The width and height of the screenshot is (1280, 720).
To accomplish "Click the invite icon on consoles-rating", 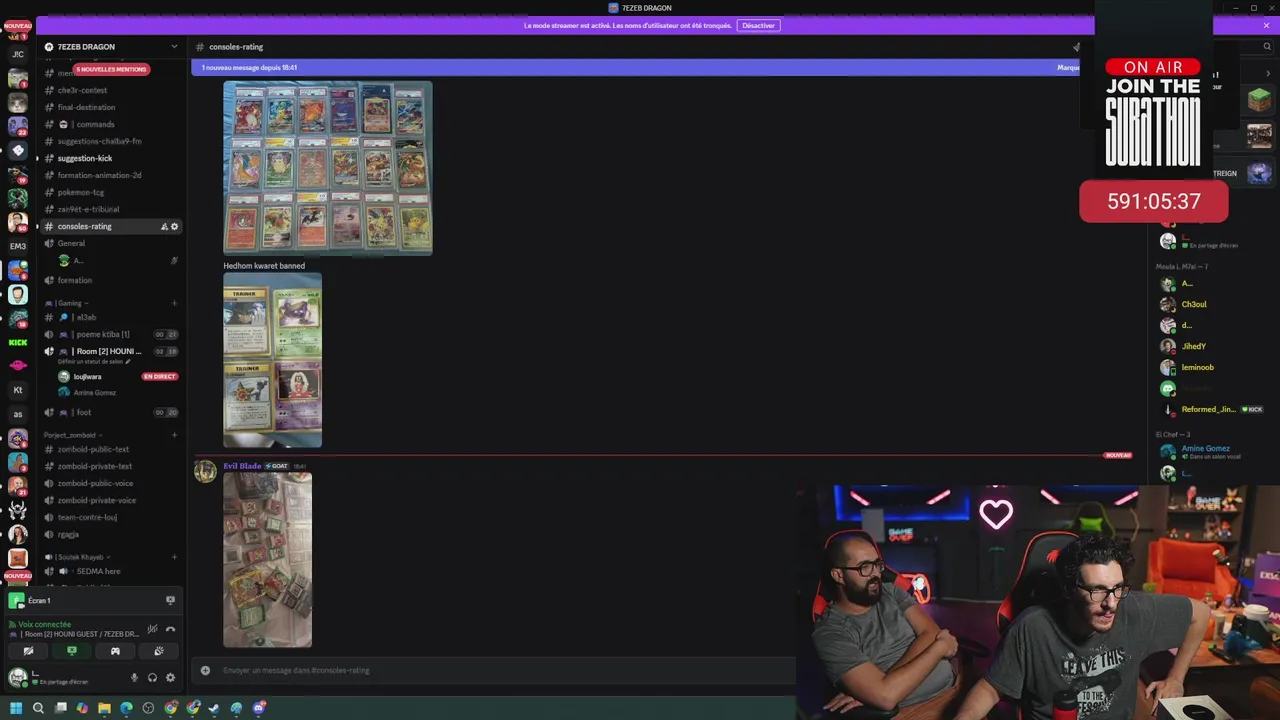I will click(164, 226).
